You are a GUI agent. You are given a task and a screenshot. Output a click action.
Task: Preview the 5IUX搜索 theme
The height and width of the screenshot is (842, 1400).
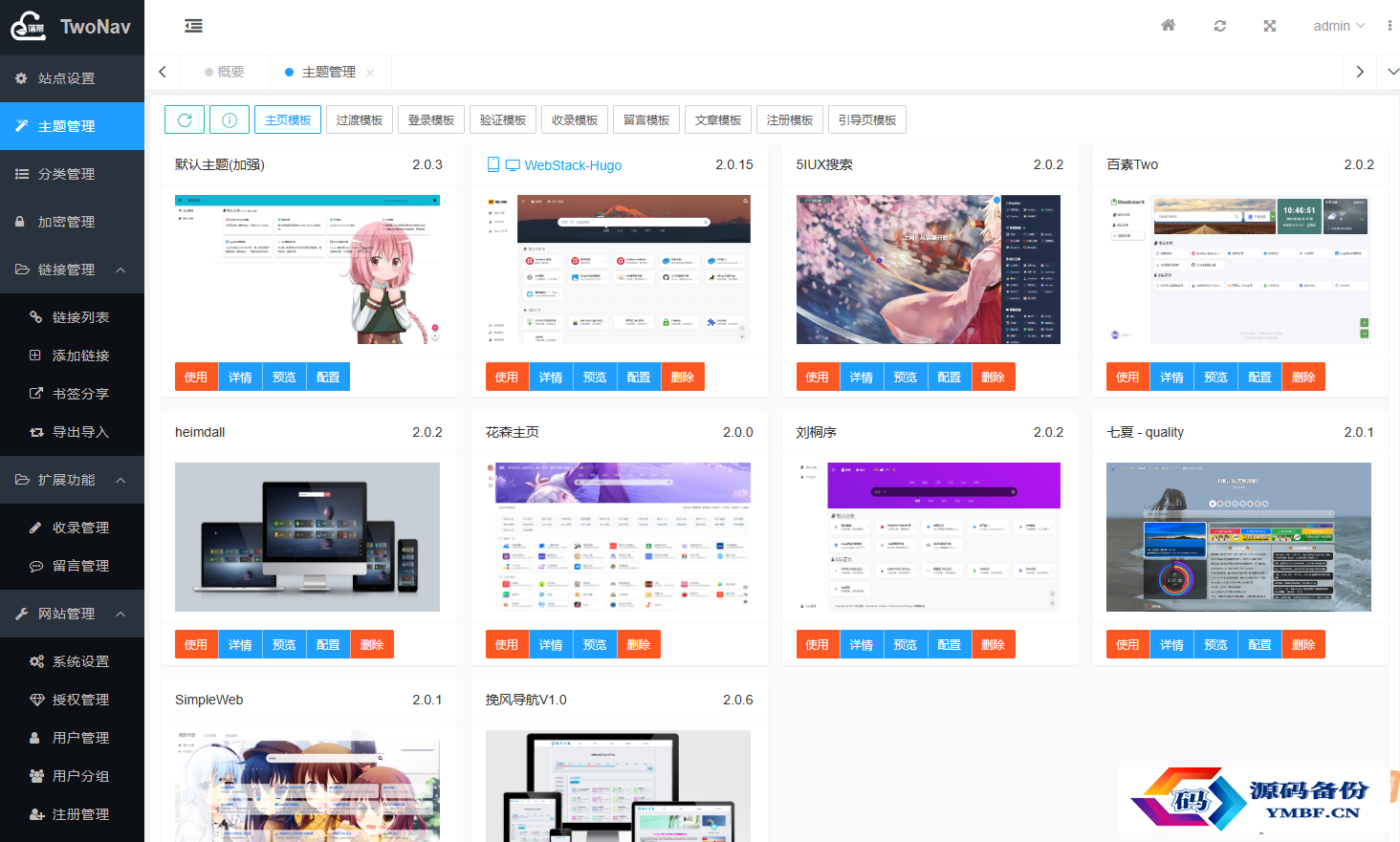(906, 377)
